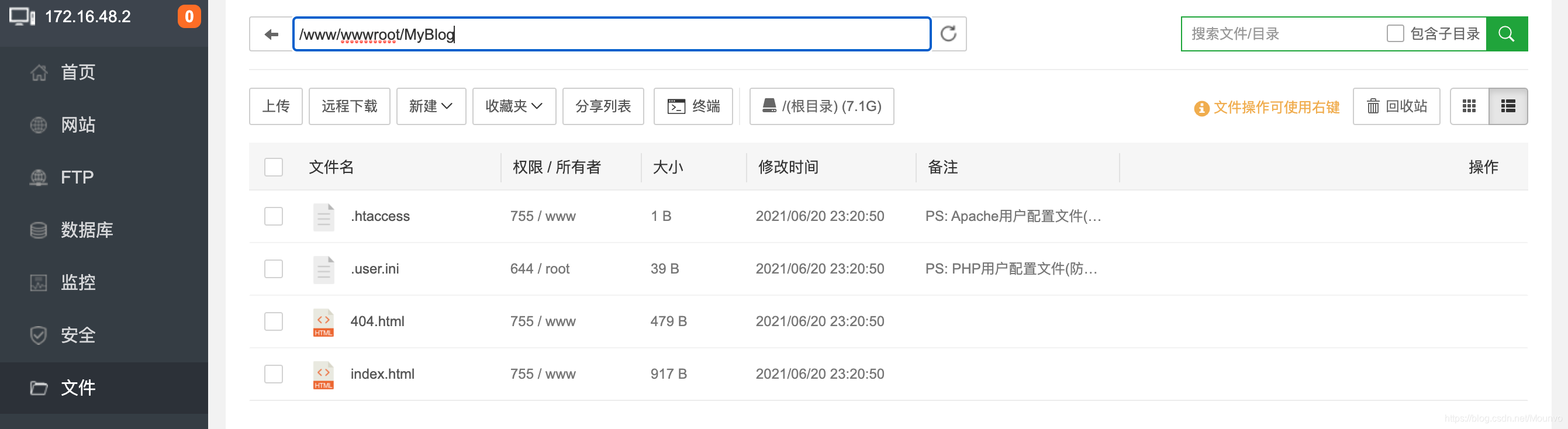Screen dimensions: 1568x429
Task: Click the 远程下载 (Remote download) button
Action: 350,106
